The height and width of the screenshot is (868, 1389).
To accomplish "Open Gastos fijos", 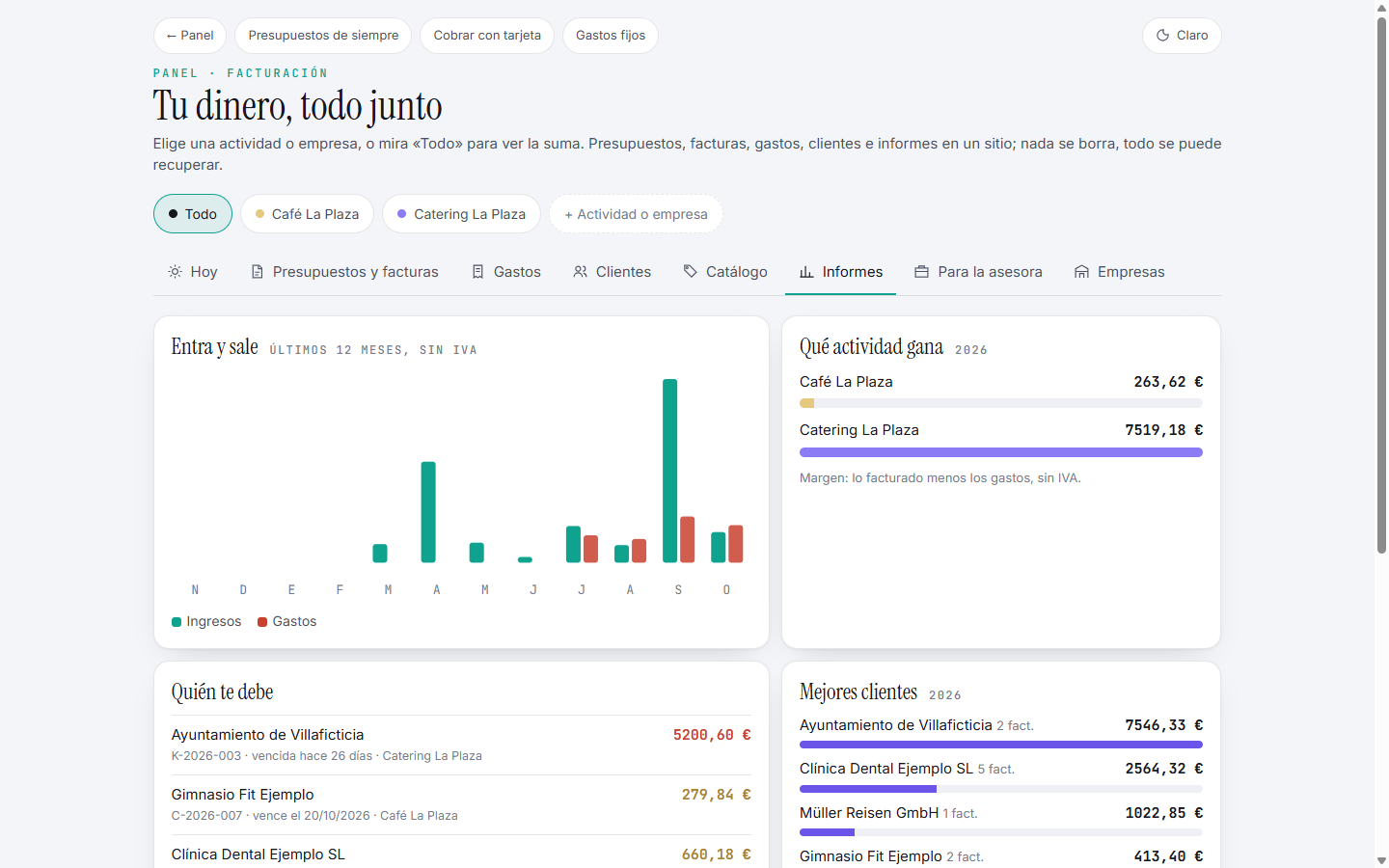I will [611, 36].
